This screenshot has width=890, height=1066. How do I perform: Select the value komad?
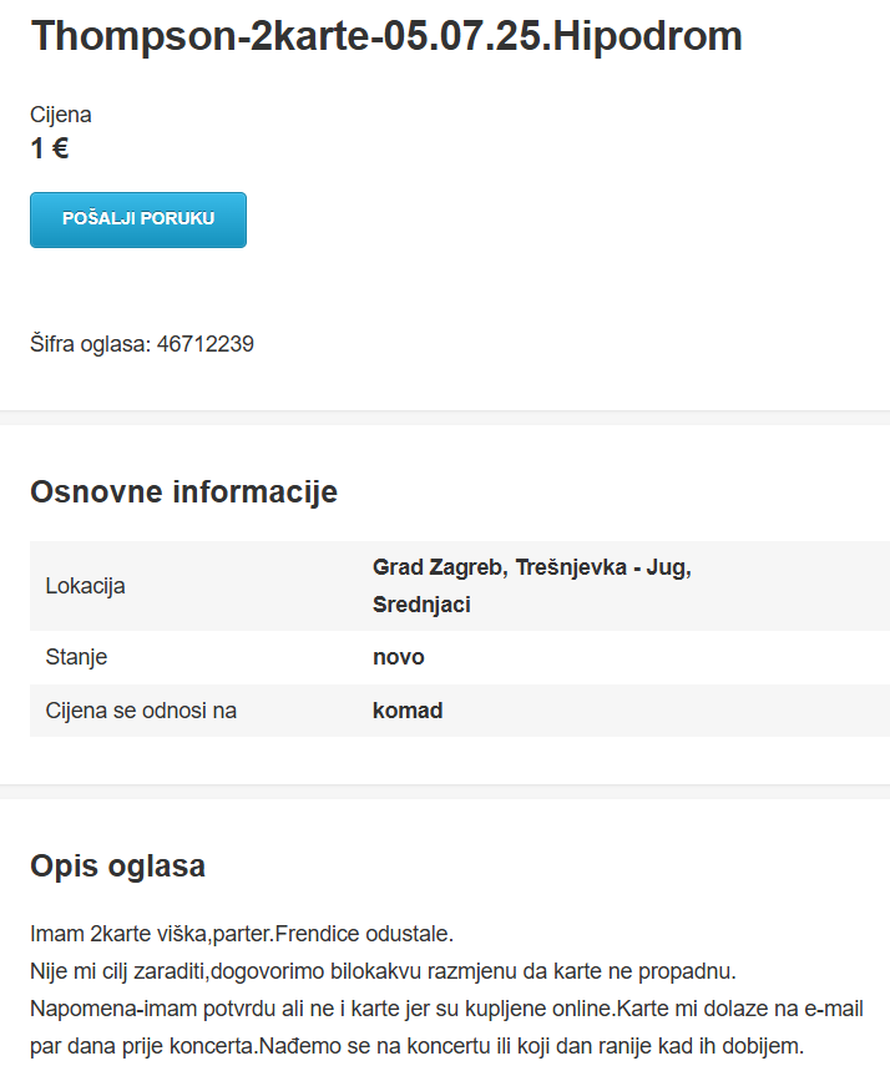click(x=408, y=710)
